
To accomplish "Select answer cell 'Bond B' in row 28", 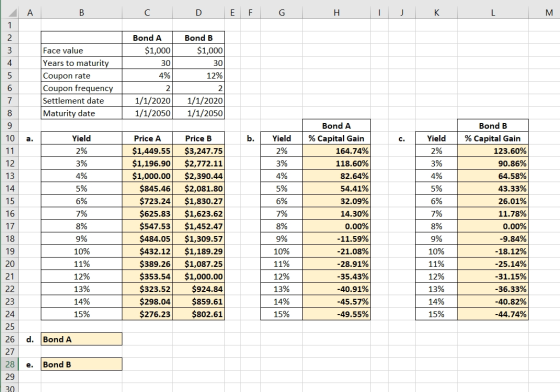I will [81, 365].
